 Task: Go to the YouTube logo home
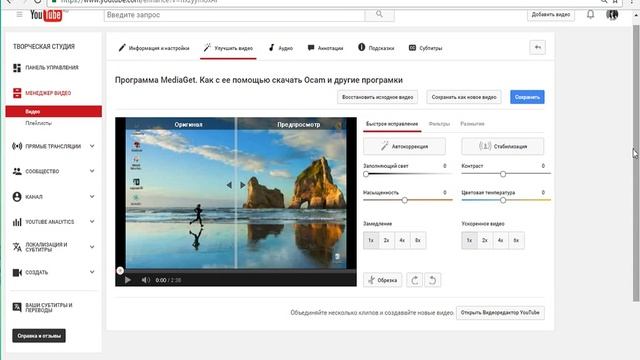coord(46,15)
